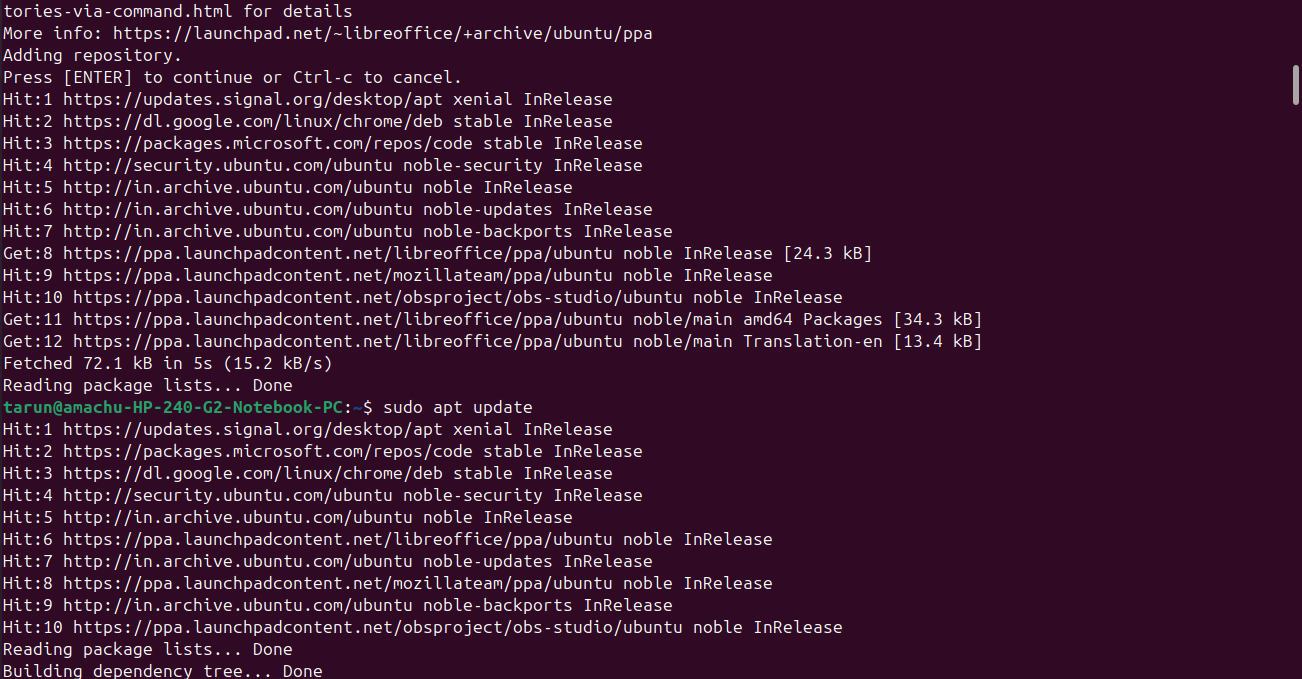Click the "Fetched 72.1 kB" output line
The image size is (1302, 679).
point(167,364)
